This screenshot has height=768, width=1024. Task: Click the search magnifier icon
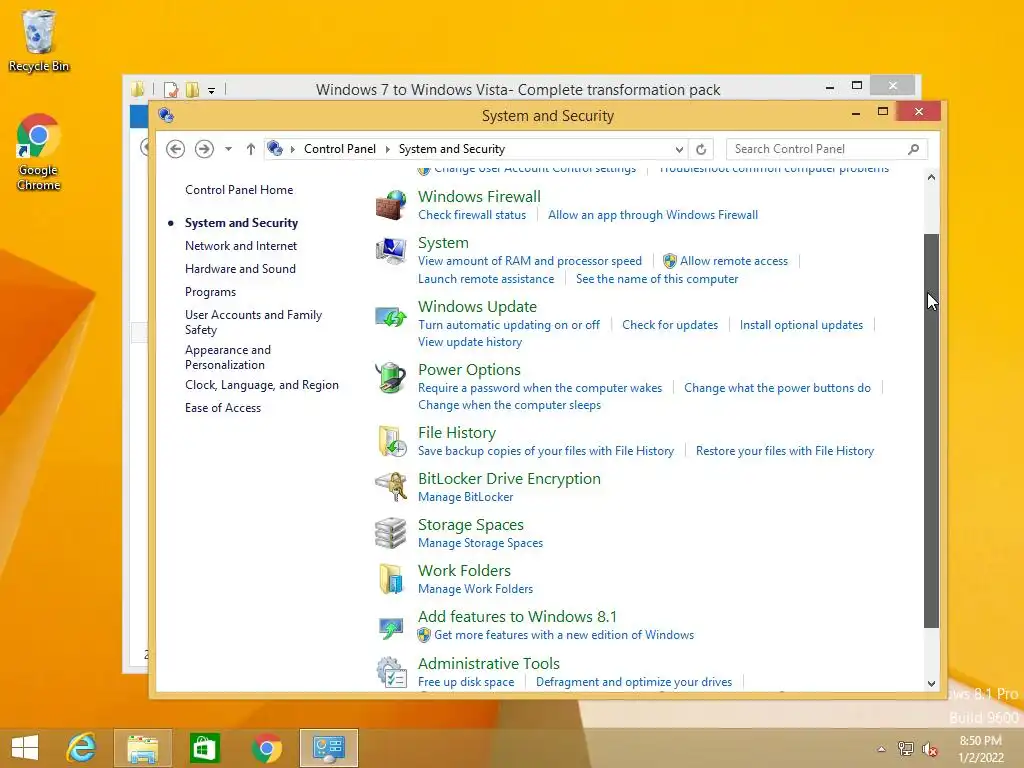[x=913, y=149]
